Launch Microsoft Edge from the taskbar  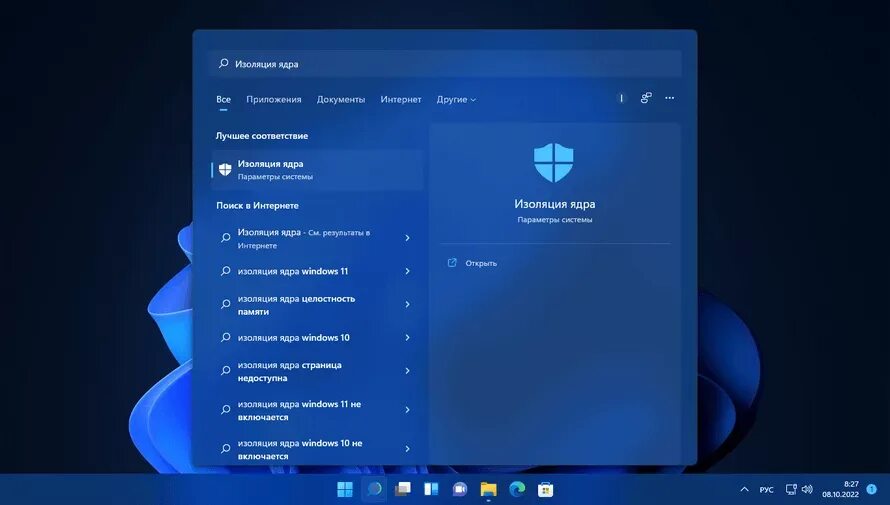tap(517, 489)
